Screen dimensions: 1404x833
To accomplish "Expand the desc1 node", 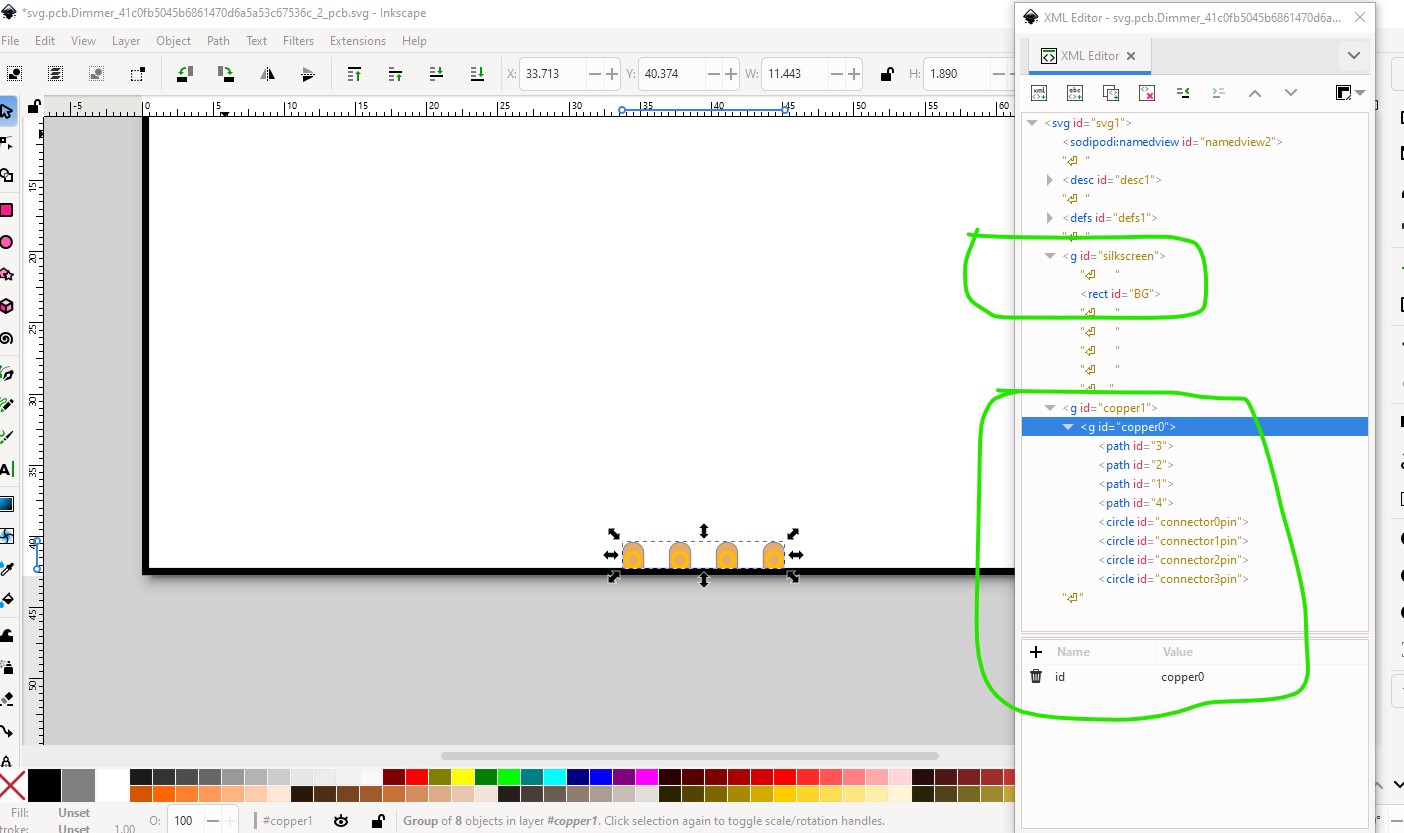I will [x=1050, y=180].
